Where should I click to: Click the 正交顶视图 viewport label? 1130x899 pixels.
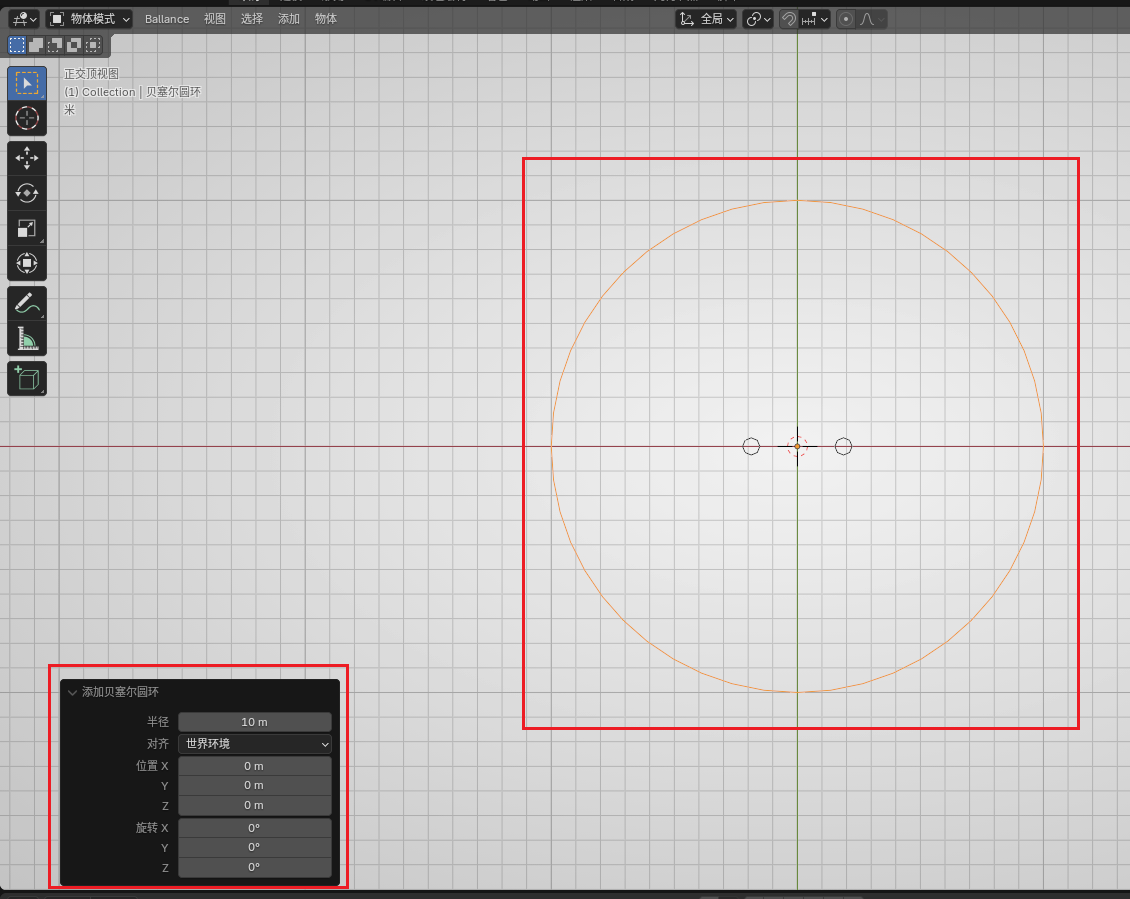pos(92,74)
